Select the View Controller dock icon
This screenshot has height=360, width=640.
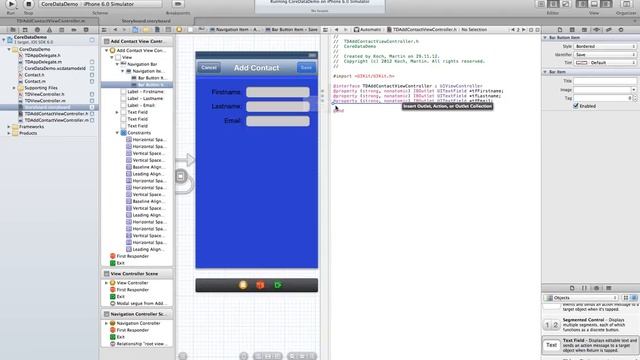(243, 285)
